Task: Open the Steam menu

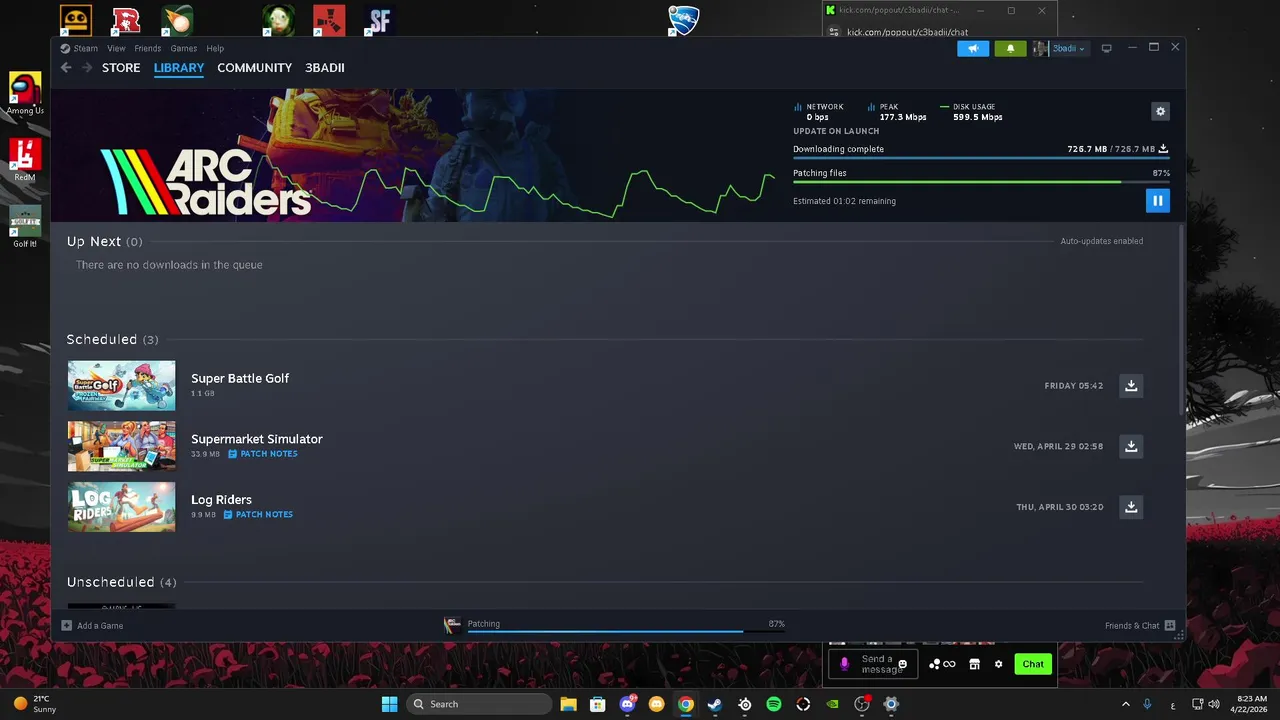Action: [x=80, y=48]
